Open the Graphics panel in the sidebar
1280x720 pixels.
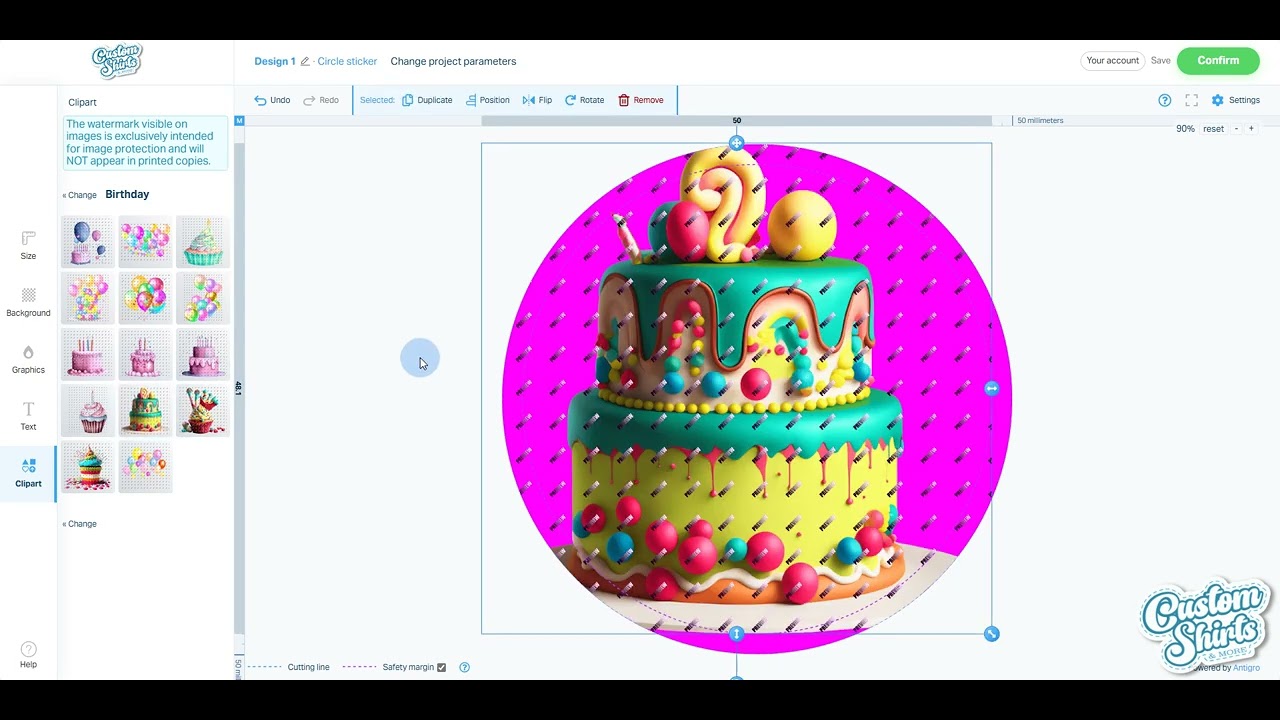28,360
